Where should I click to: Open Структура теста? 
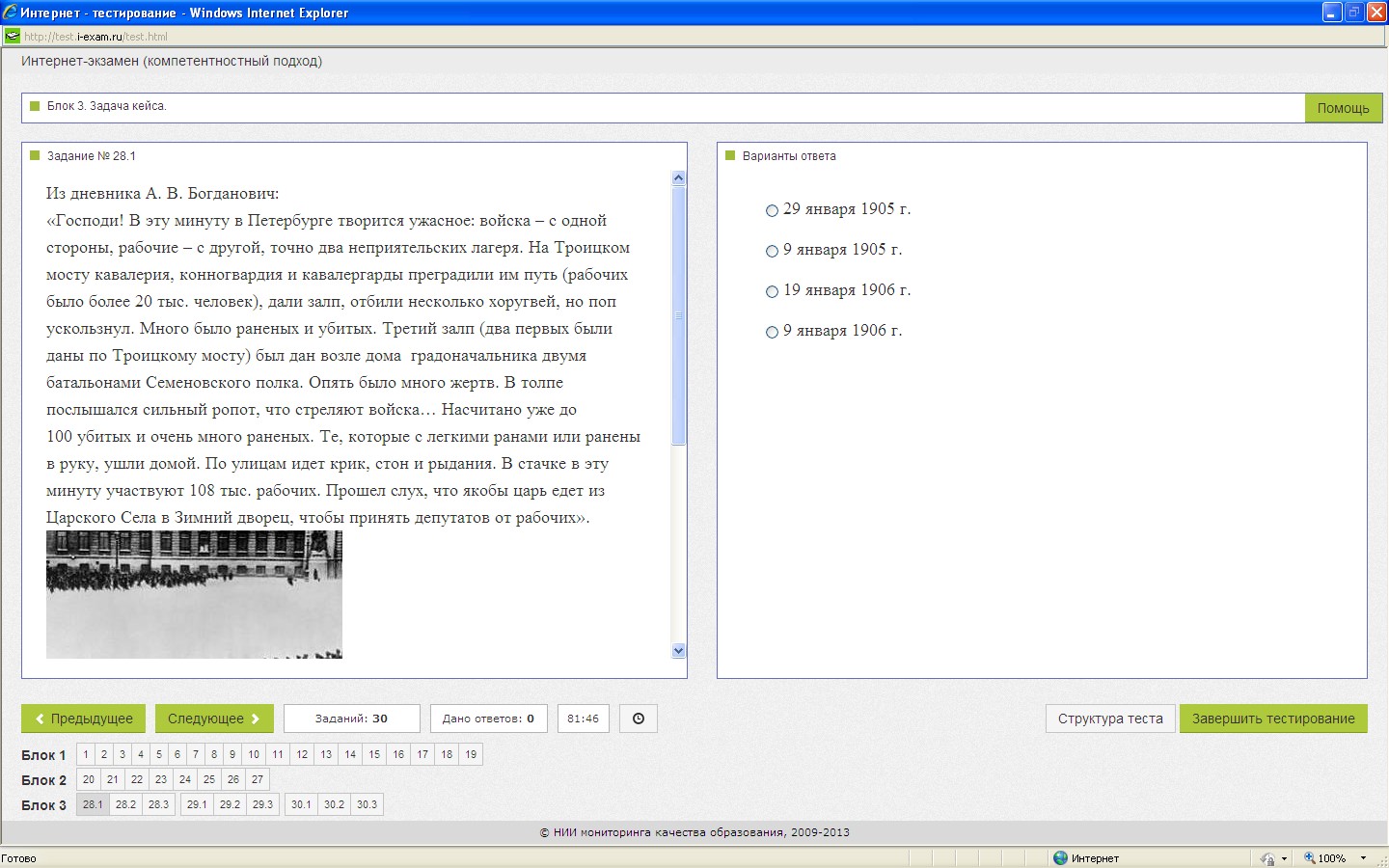tap(1110, 719)
